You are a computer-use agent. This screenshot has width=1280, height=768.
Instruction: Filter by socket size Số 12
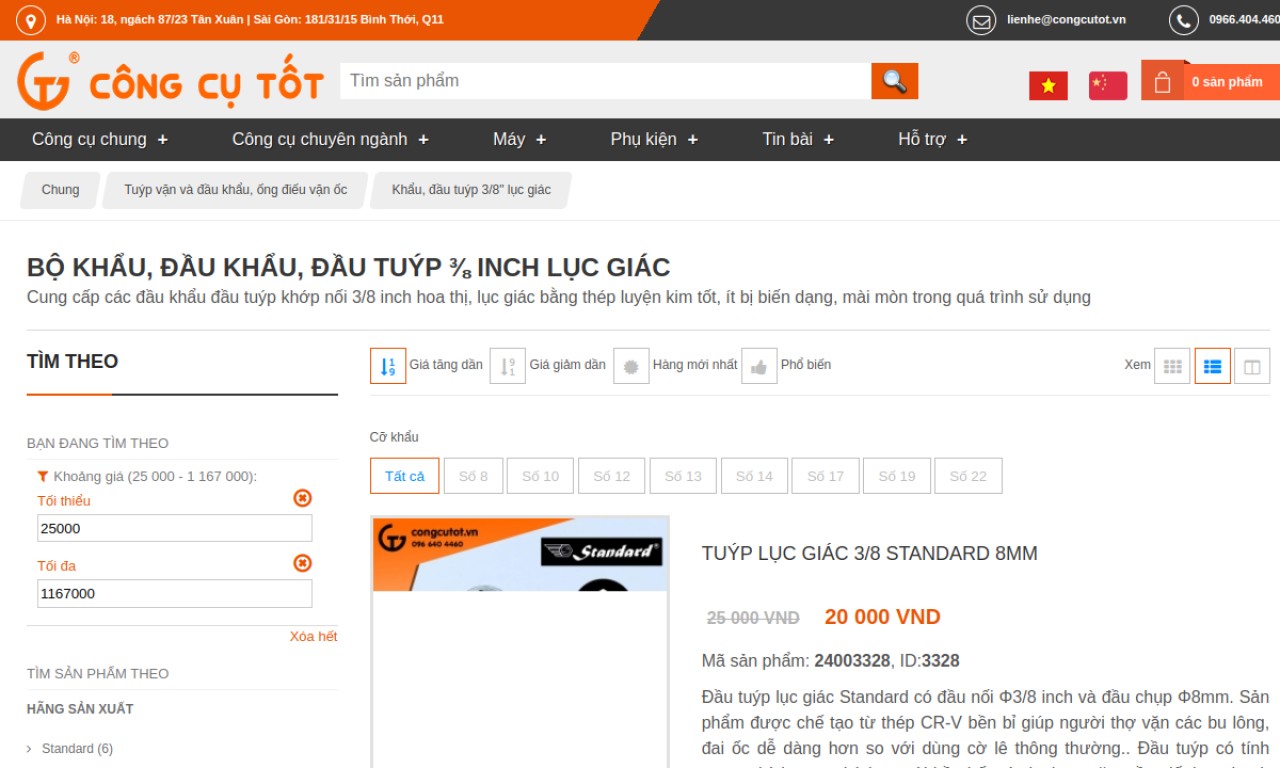point(612,476)
